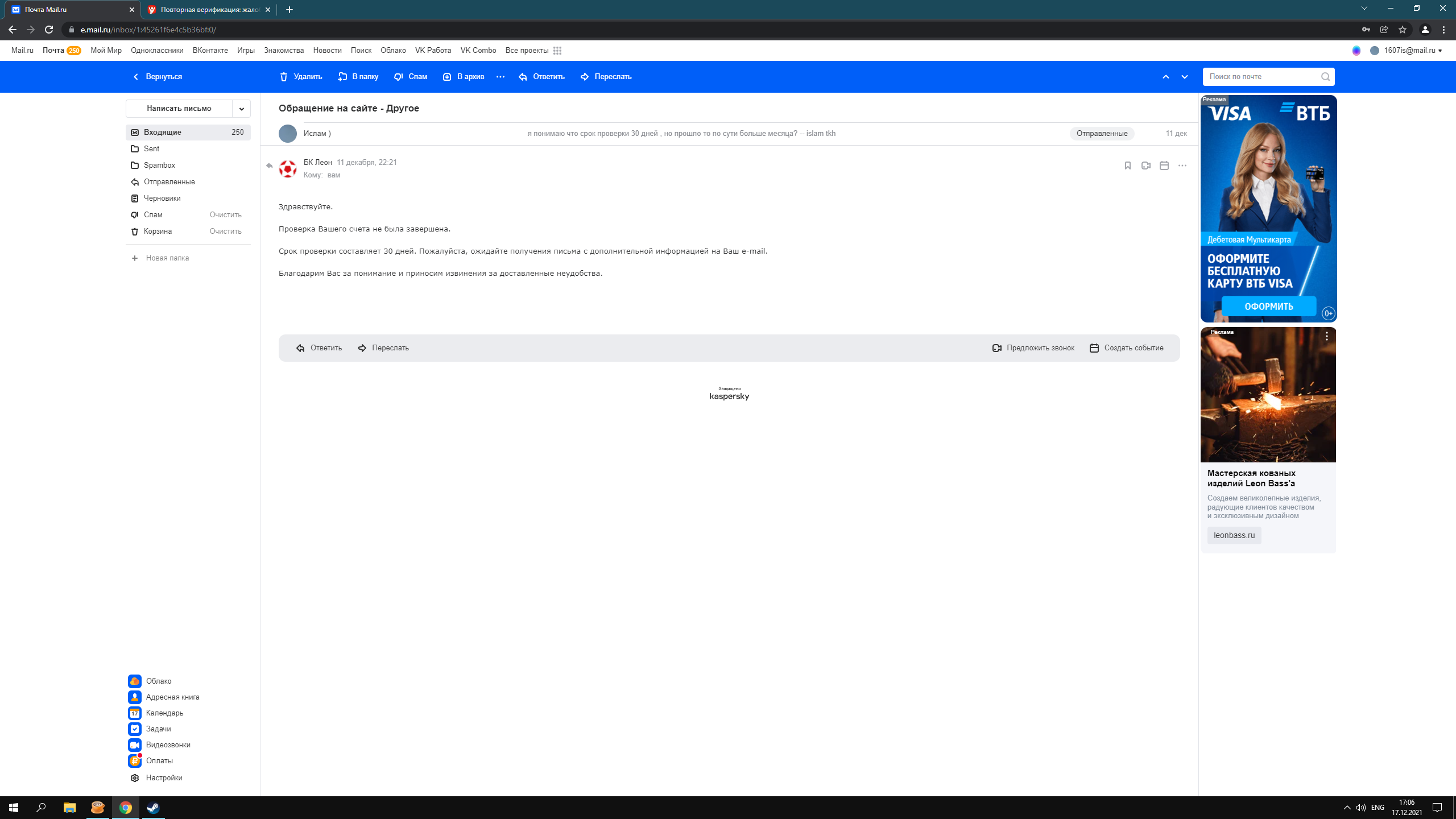Expand the Написать письмо dropdown arrow
The image size is (1456, 819).
242,109
